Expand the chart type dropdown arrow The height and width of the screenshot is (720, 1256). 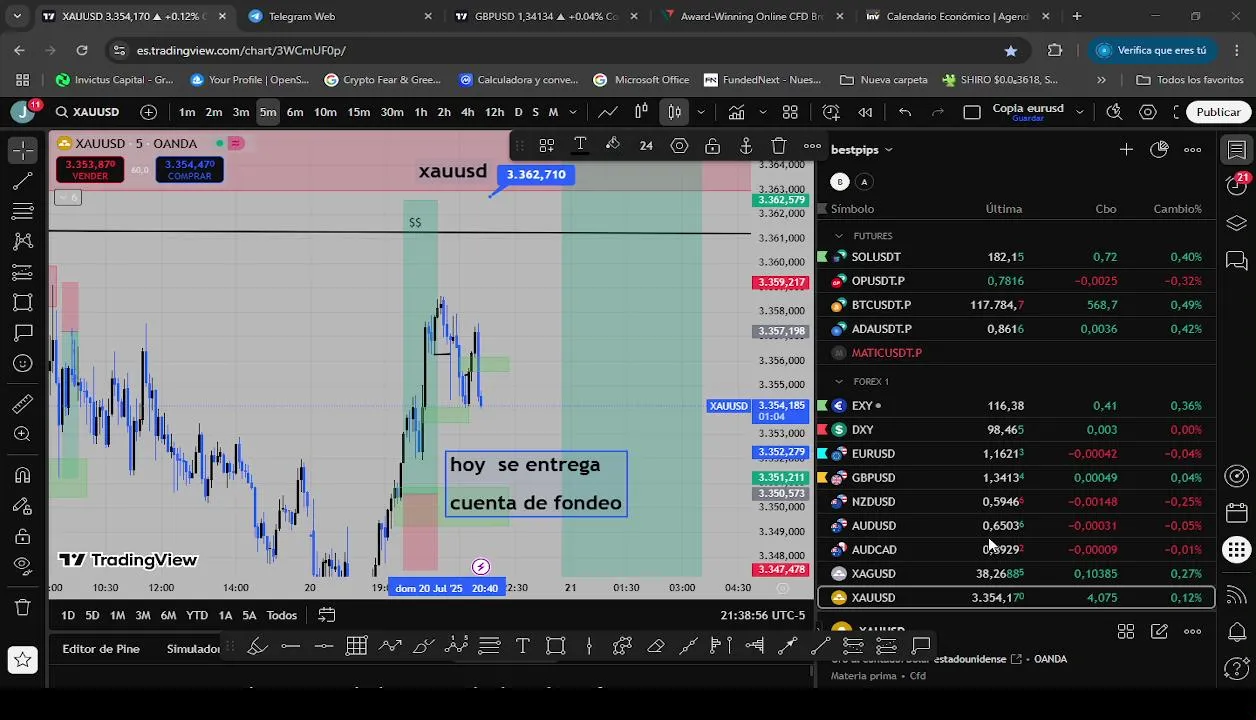pos(700,112)
